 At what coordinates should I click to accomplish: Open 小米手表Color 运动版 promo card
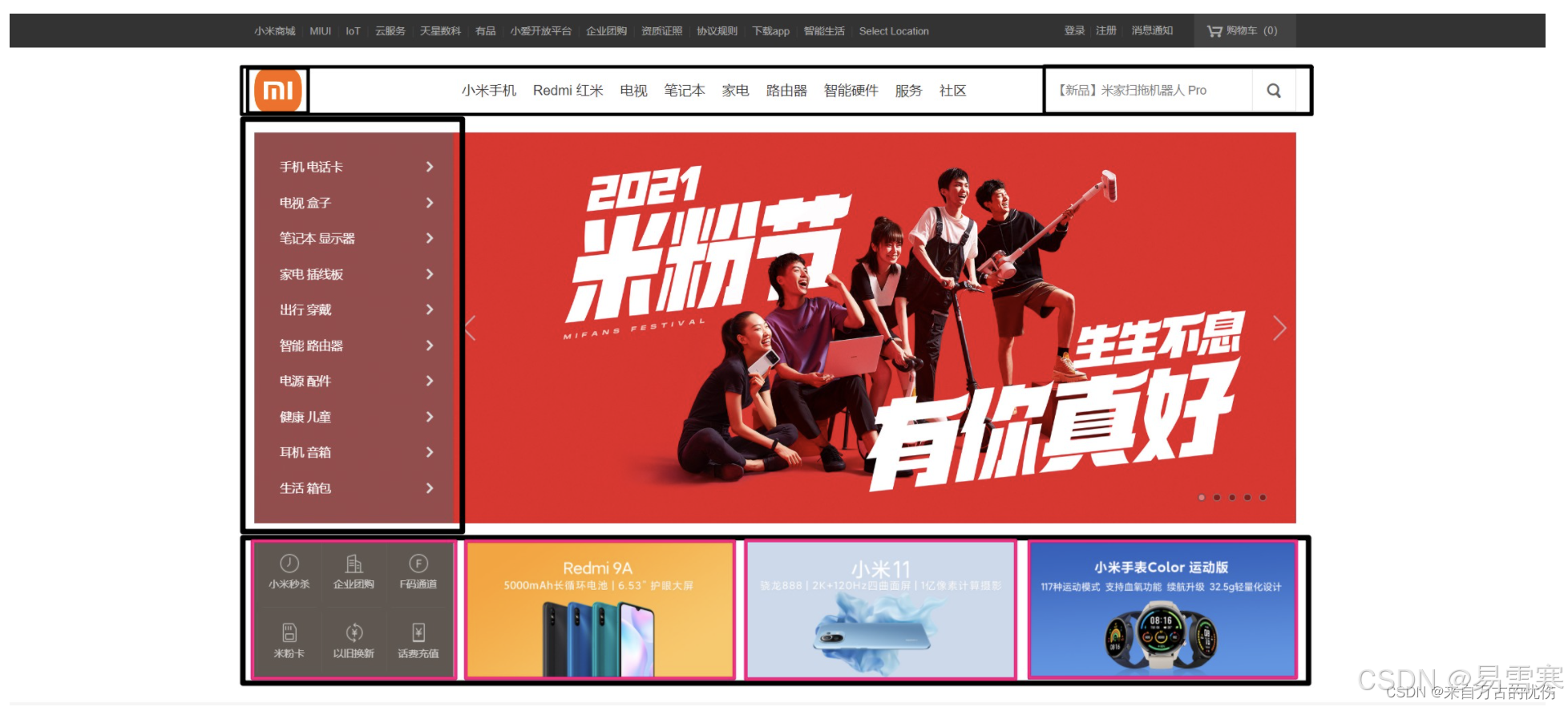[x=1162, y=610]
